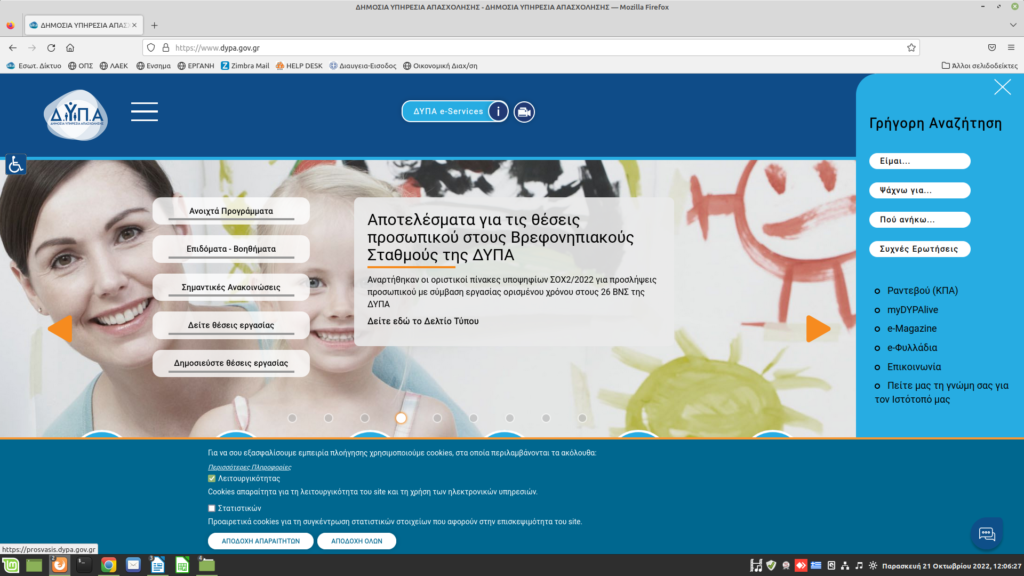
Task: Open Άλλοι σελιδοδείκτες bookmarks folder
Action: click(x=979, y=65)
